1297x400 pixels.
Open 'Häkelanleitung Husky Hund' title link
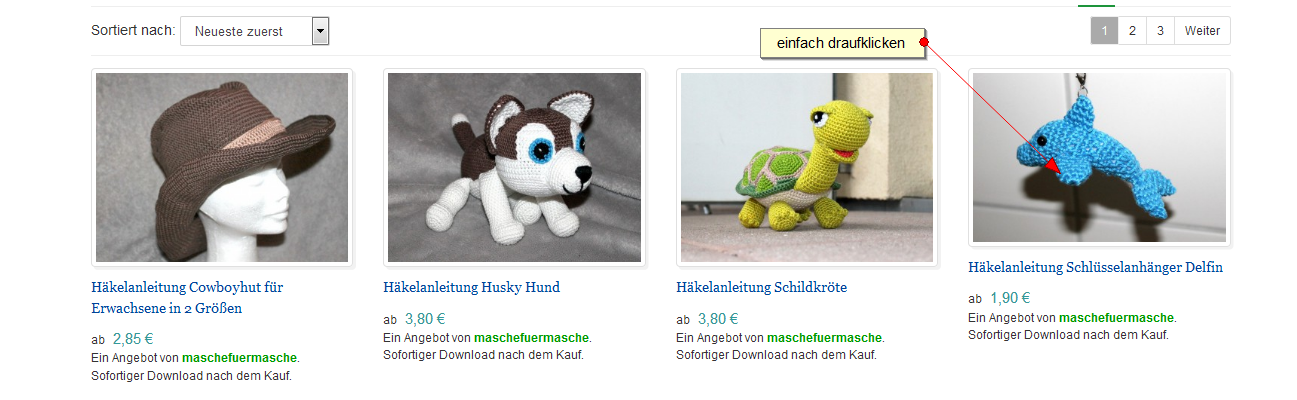coord(472,287)
